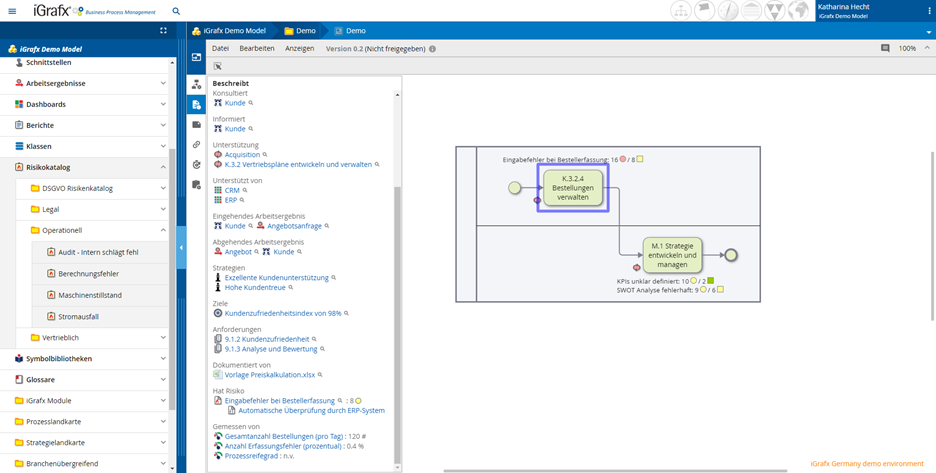Open the organization chart view icon
This screenshot has width=936, height=473.
[681, 11]
